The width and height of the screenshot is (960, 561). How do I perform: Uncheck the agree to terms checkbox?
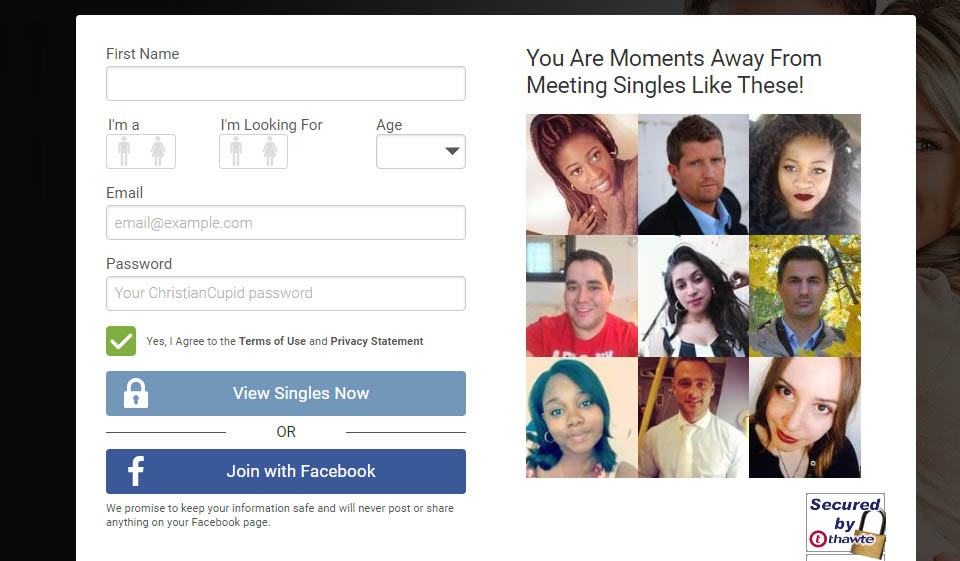121,341
